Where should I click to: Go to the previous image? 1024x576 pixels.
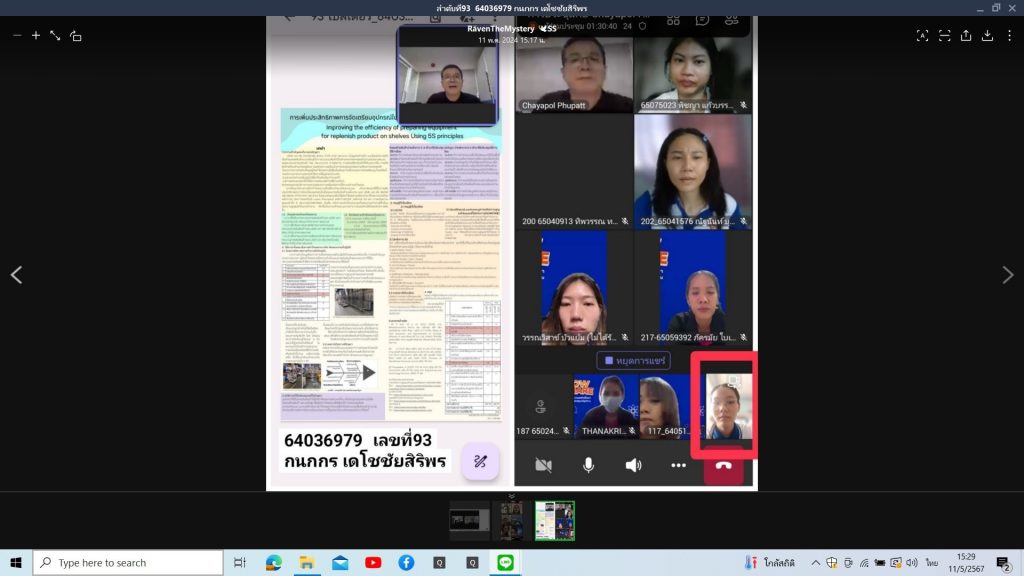16,275
